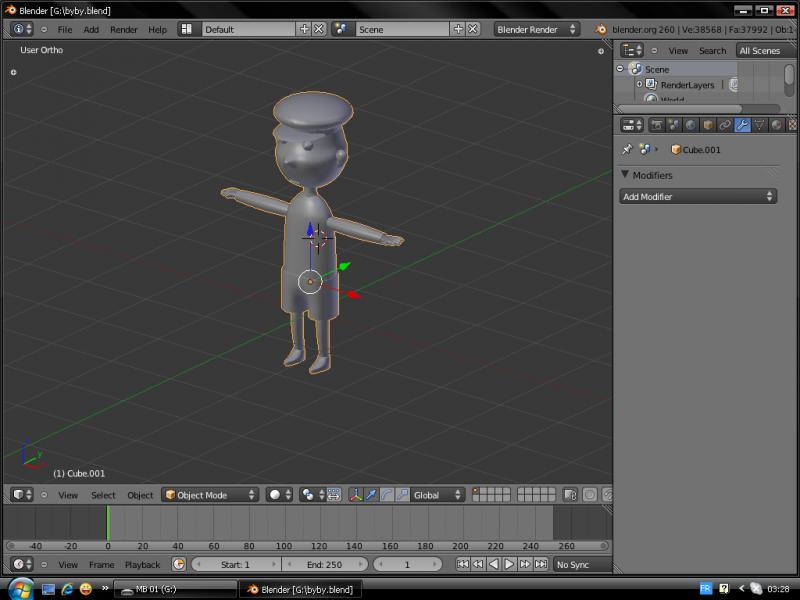800x600 pixels.
Task: Open the Render properties tab icon
Action: (656, 125)
